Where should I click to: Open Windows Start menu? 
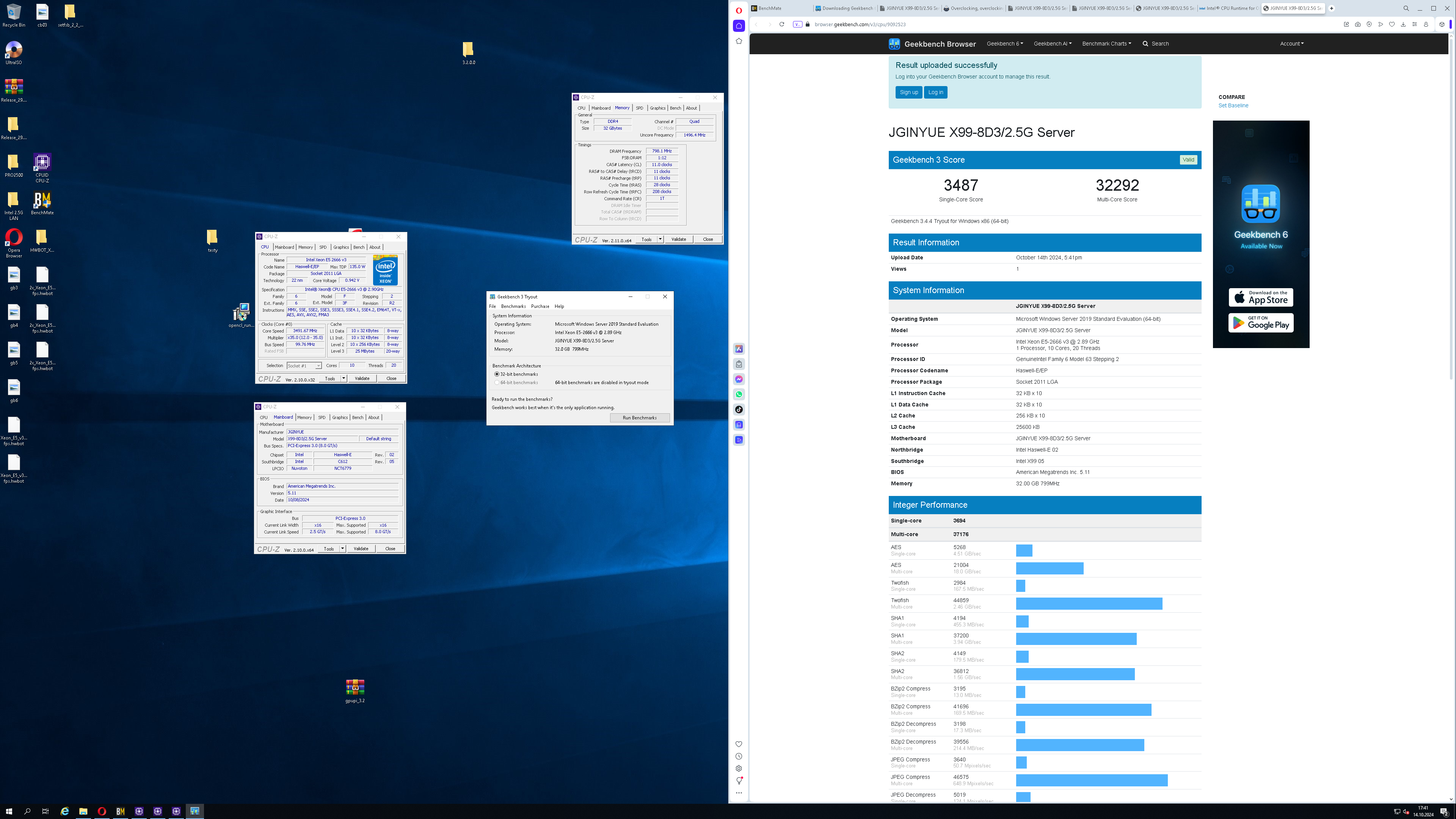9,811
